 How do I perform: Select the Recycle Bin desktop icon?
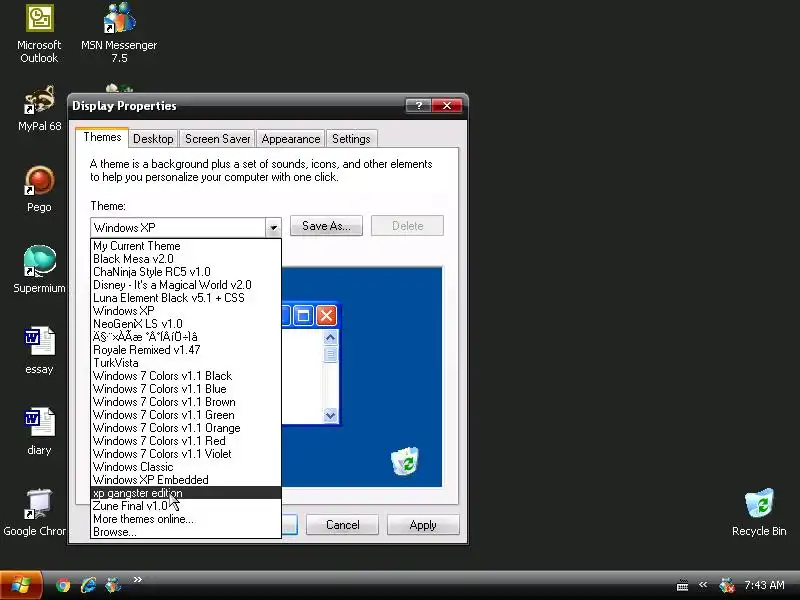759,513
